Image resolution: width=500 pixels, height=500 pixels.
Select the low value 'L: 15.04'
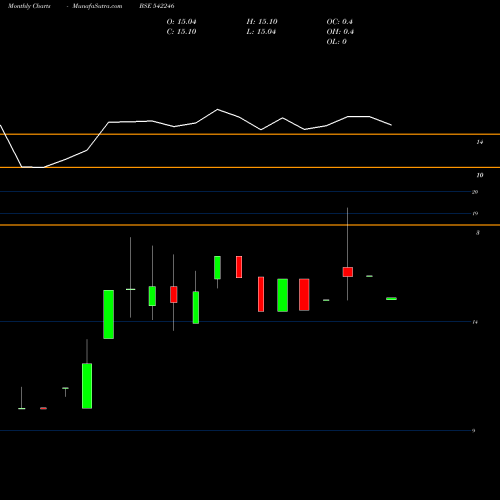tap(261, 32)
